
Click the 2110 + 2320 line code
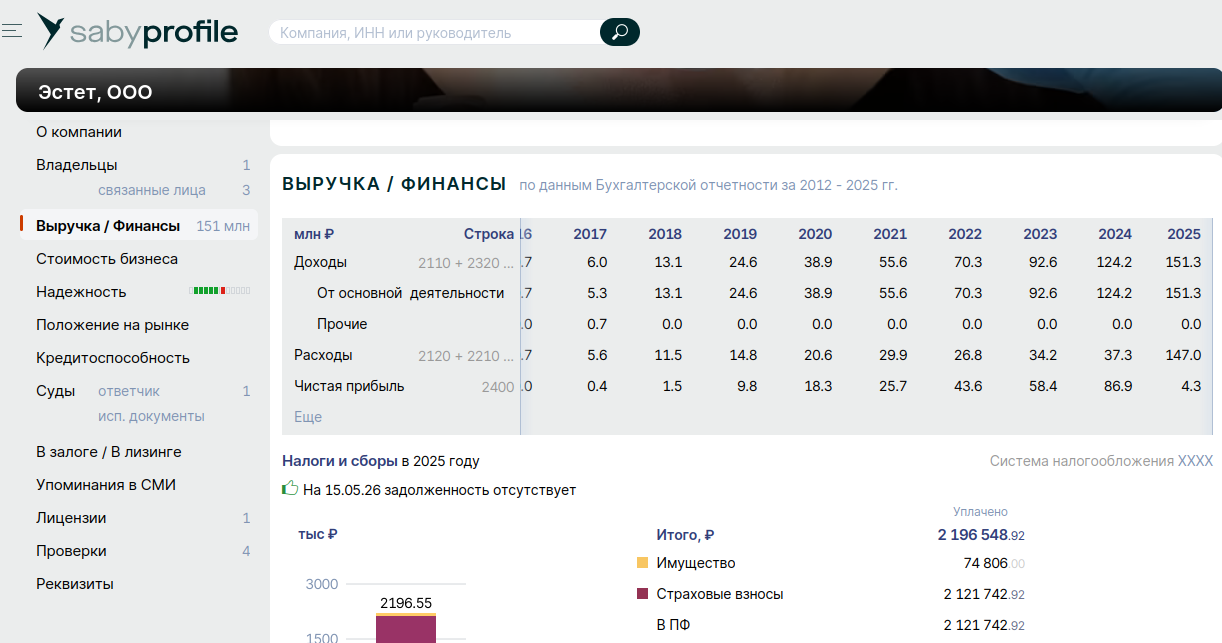pyautogui.click(x=466, y=263)
